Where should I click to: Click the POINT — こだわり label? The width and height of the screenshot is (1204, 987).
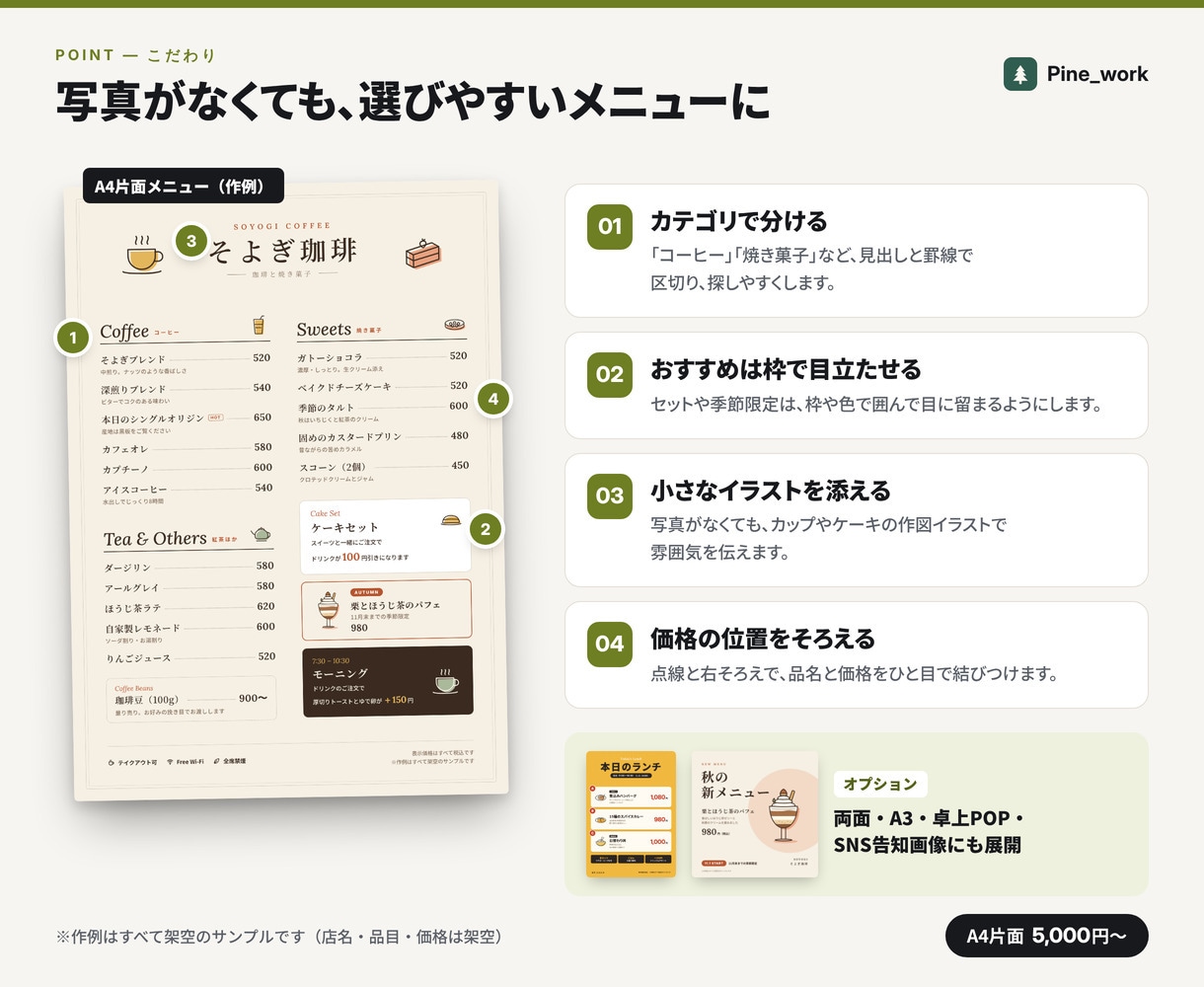coord(135,55)
